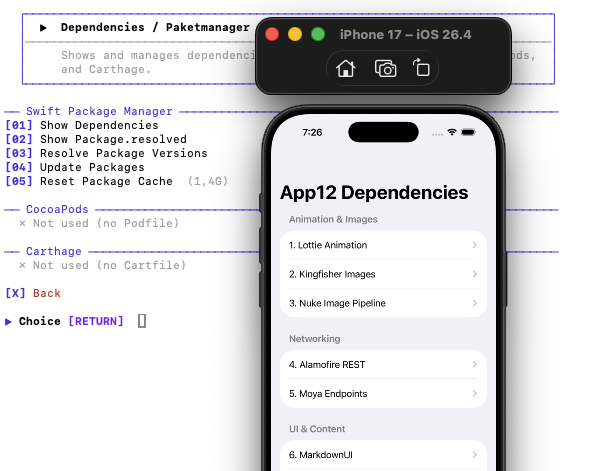The height and width of the screenshot is (471, 607).
Task: Open the Kingfisher Images row chevron
Action: (x=474, y=274)
